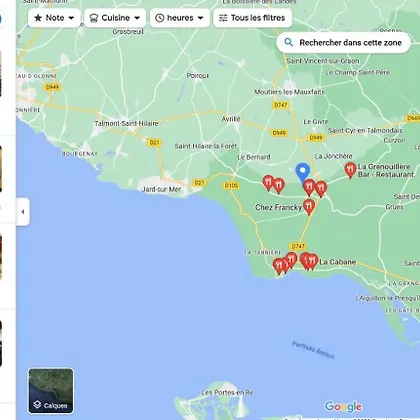Screen dimensions: 420x420
Task: Click Rechercher dans cette zone
Action: [x=343, y=42]
